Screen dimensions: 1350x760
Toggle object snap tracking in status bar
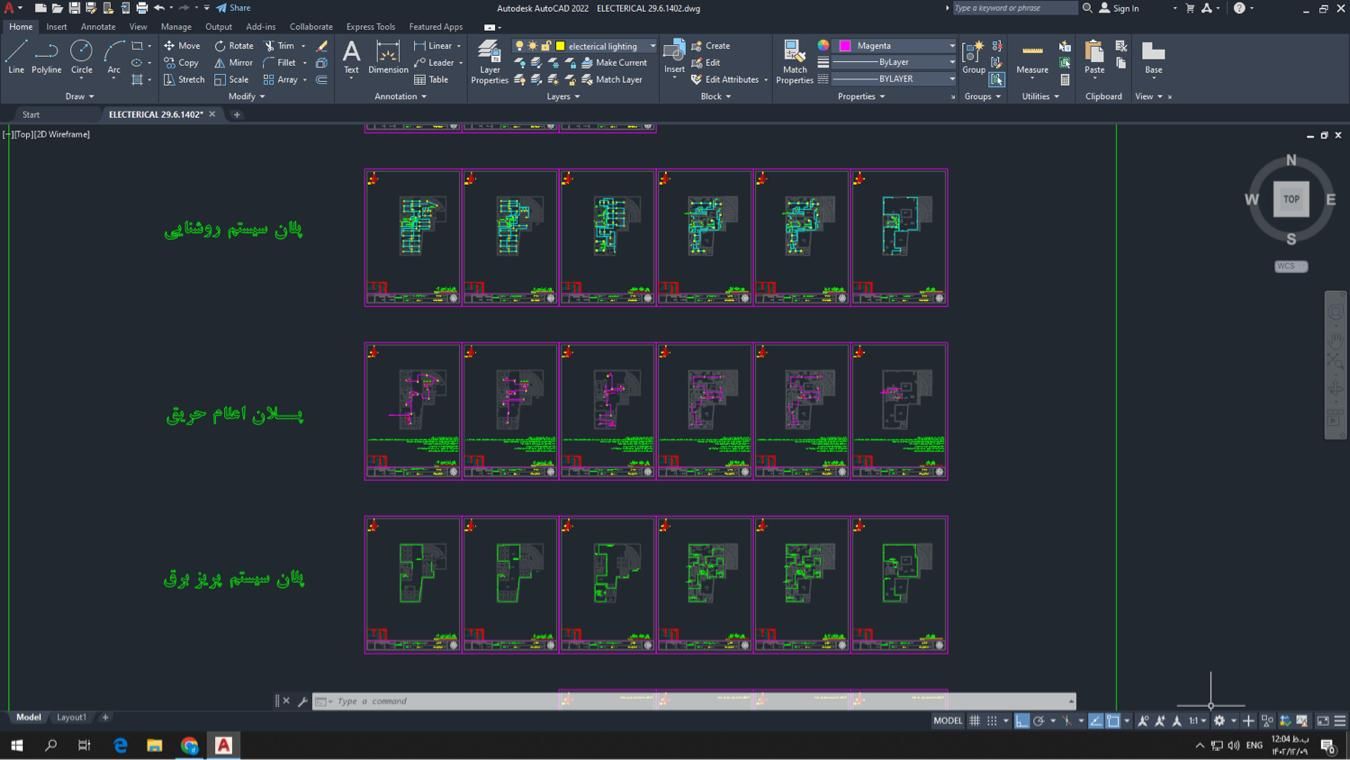1096,721
